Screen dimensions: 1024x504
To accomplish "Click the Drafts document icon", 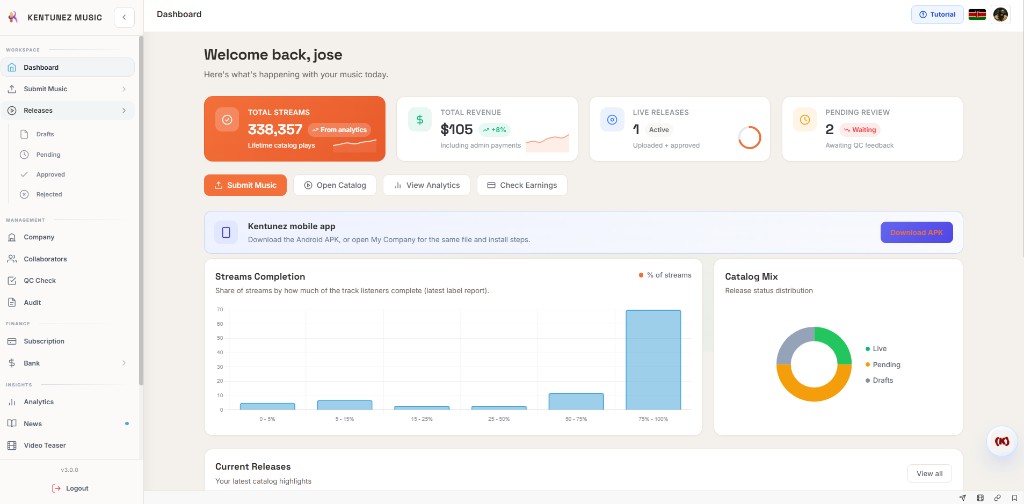I will coord(24,134).
